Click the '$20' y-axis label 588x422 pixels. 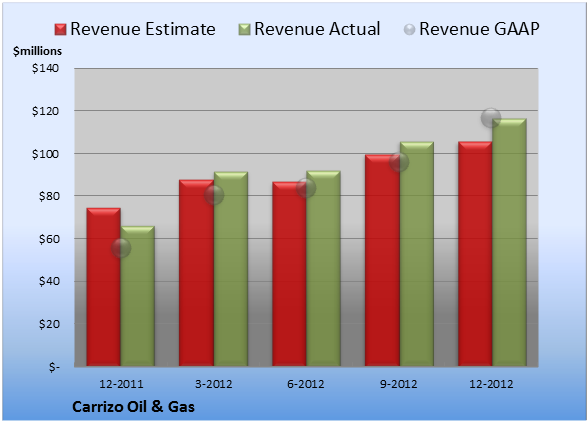[49, 324]
